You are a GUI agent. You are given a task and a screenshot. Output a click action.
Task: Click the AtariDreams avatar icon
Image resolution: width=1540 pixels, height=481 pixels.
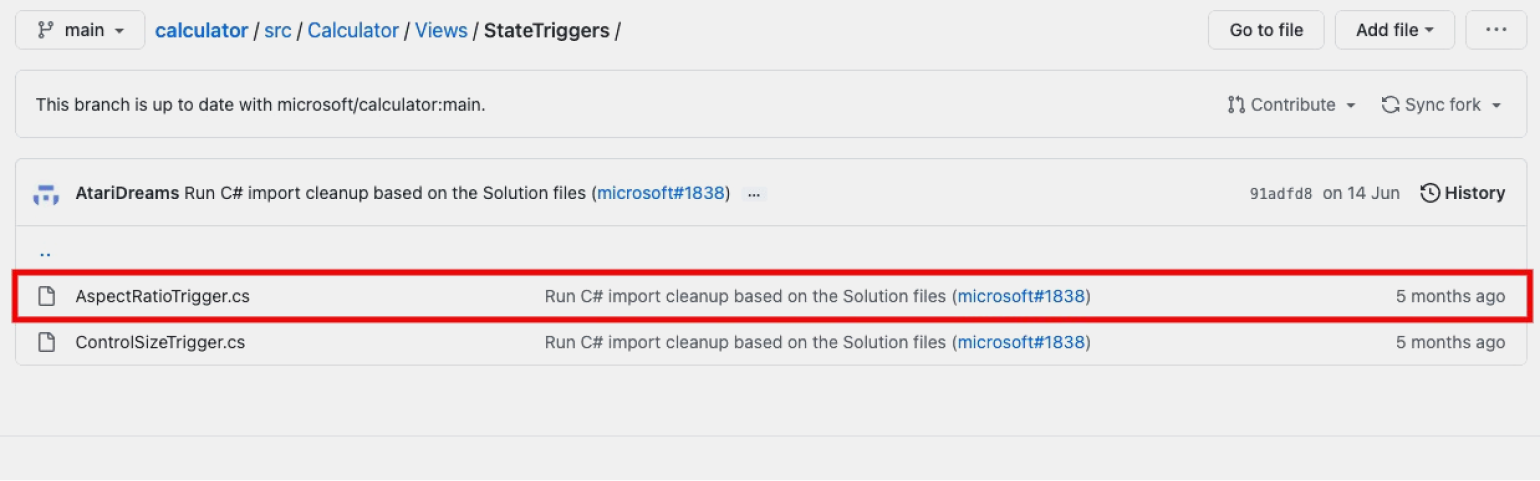click(x=46, y=193)
